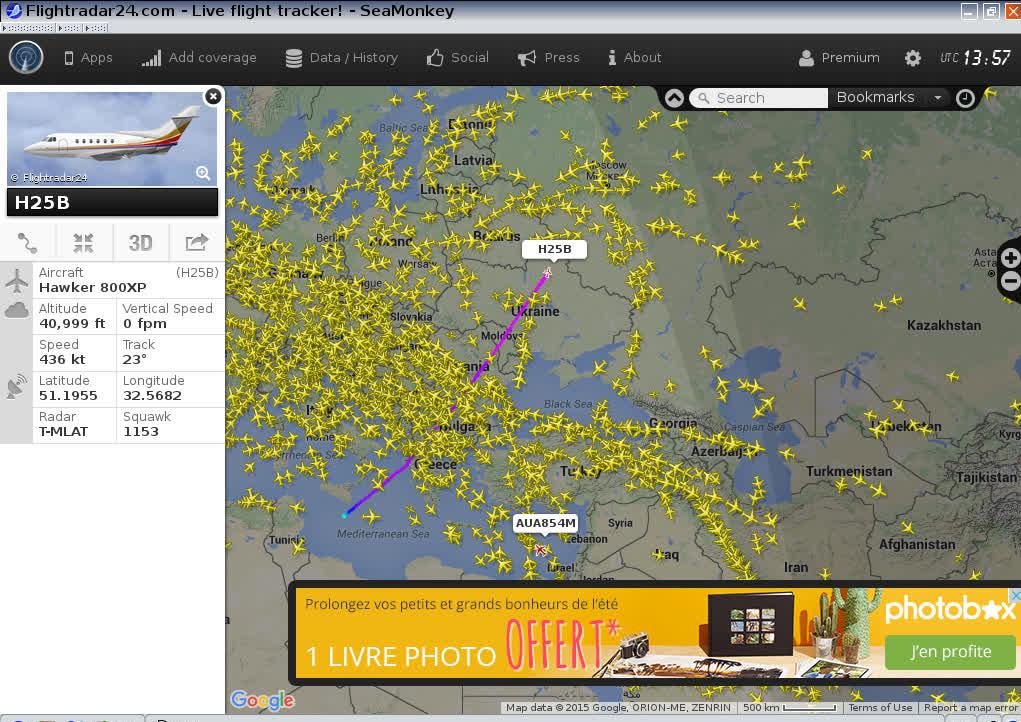This screenshot has width=1021, height=722.
Task: Open 3D view
Action: click(x=140, y=243)
